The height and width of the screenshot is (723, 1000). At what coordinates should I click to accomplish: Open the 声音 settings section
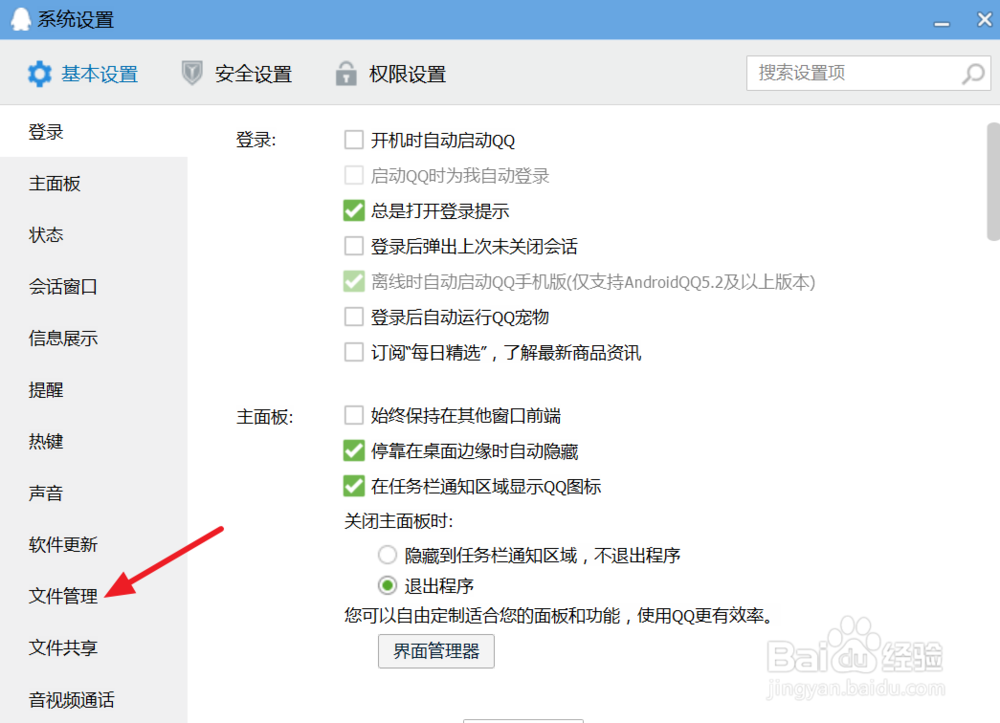tap(46, 493)
